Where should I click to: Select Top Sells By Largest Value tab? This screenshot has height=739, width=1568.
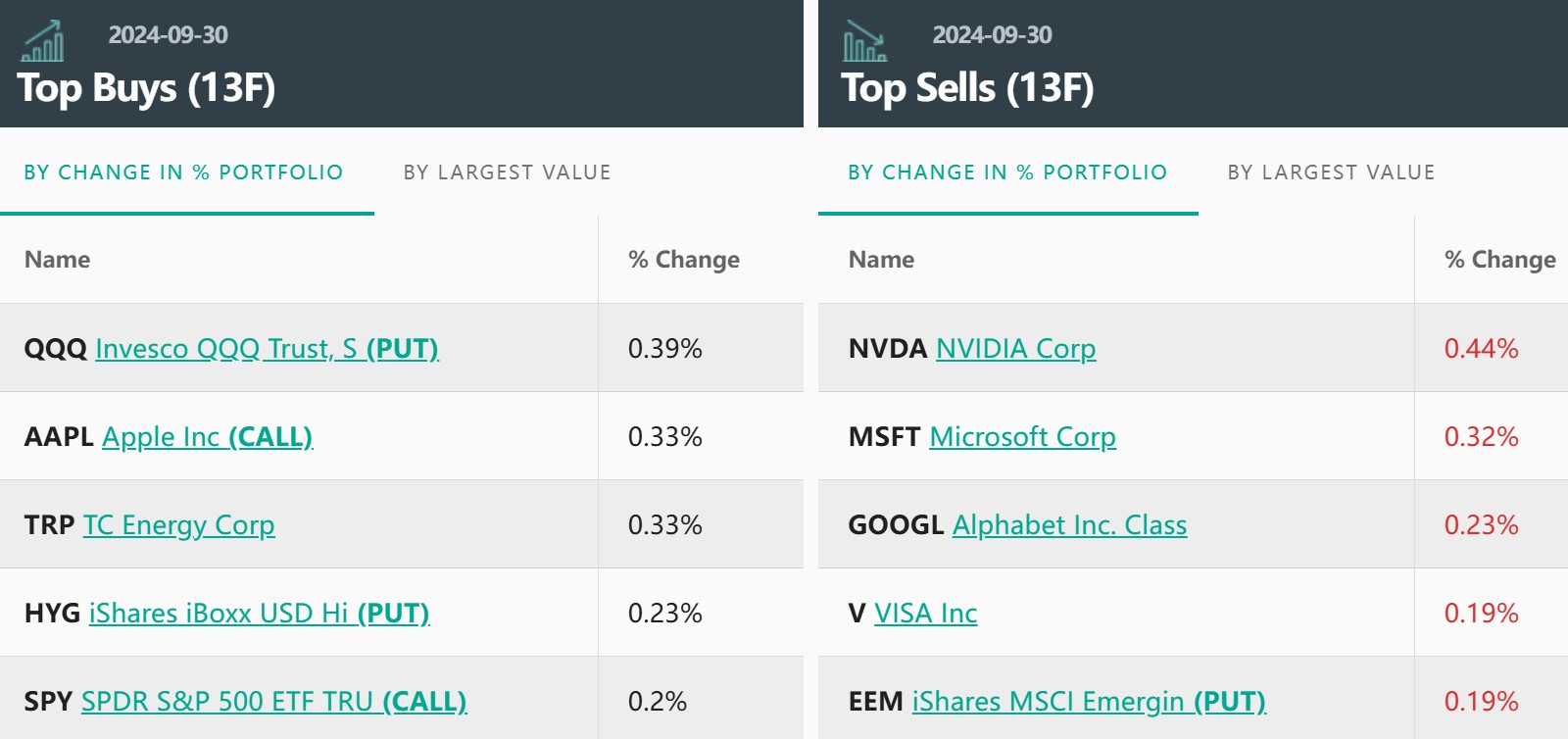tap(1331, 172)
